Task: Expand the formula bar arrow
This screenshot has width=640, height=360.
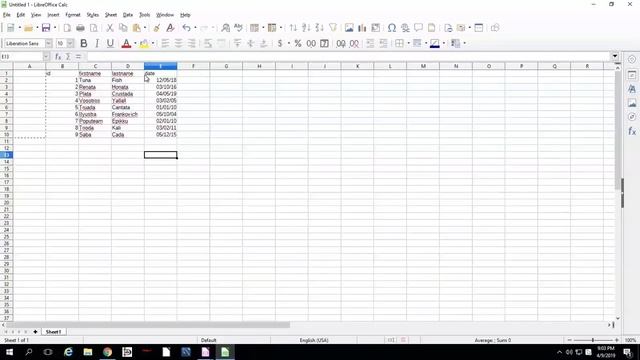Action: pyautogui.click(x=615, y=56)
